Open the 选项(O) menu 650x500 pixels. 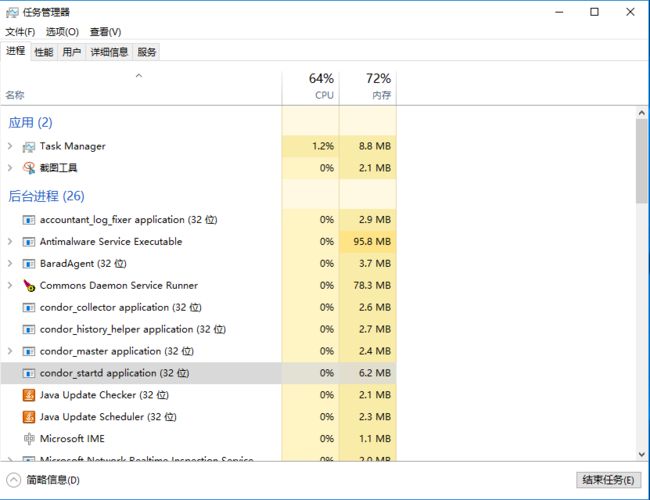(62, 32)
